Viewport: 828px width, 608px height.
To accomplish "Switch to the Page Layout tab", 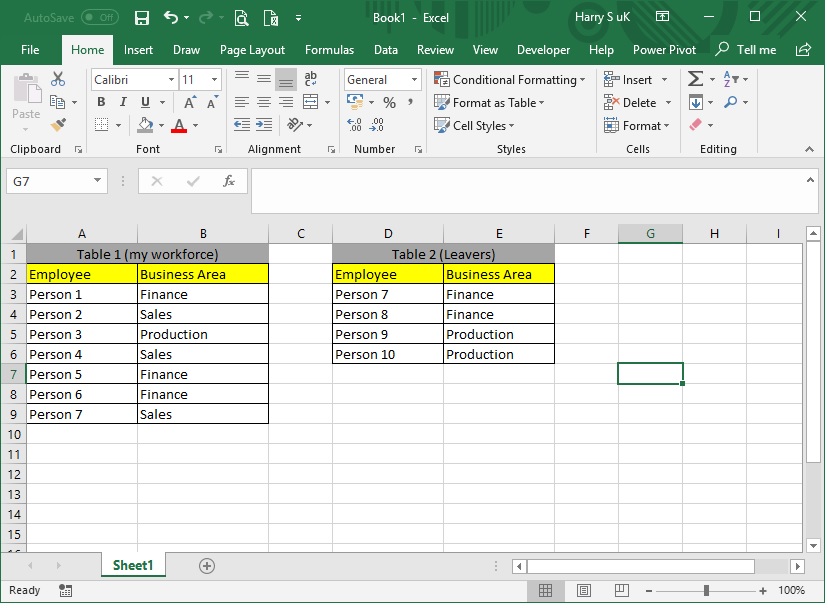I will click(252, 50).
